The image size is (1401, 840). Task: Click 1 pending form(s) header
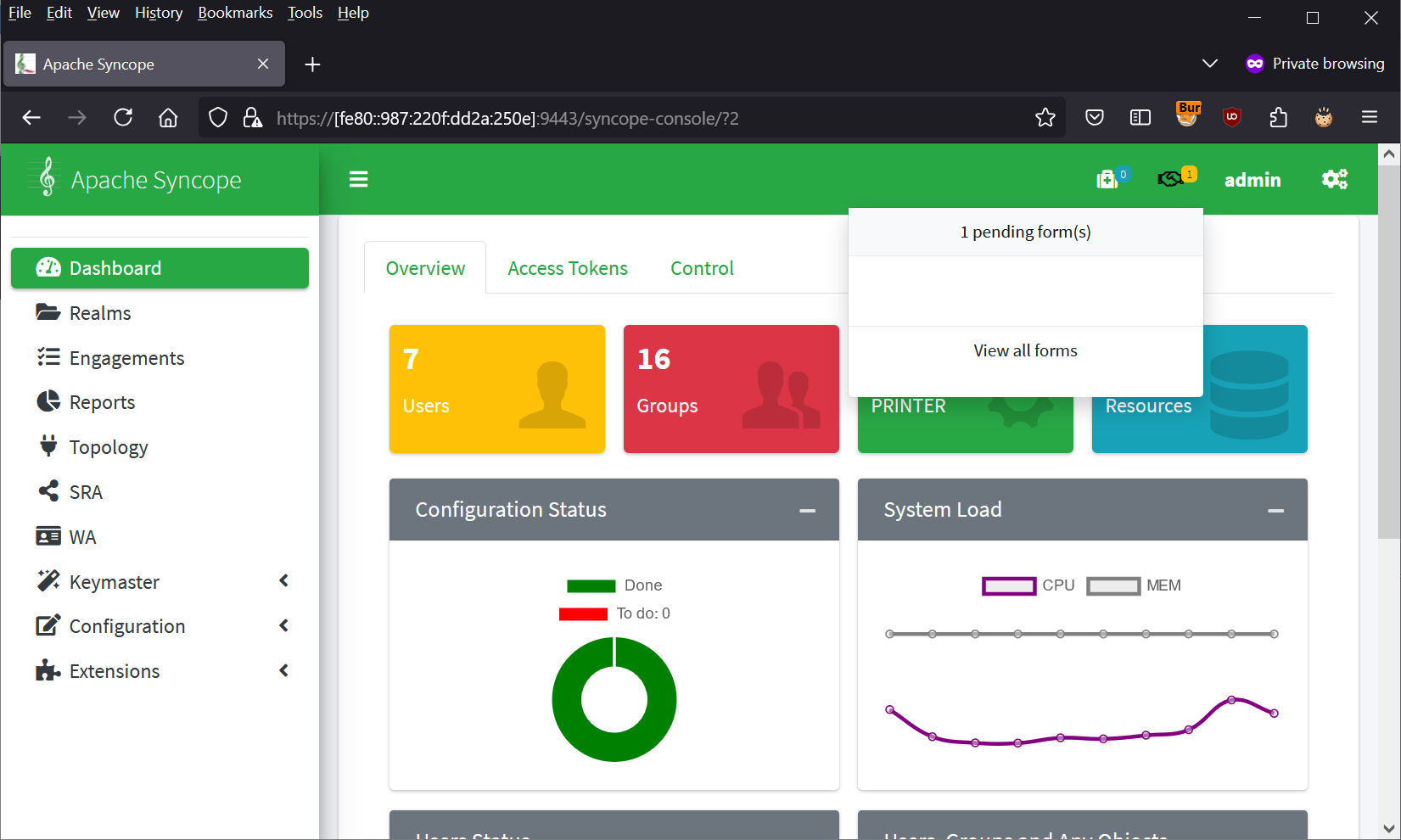pyautogui.click(x=1025, y=232)
